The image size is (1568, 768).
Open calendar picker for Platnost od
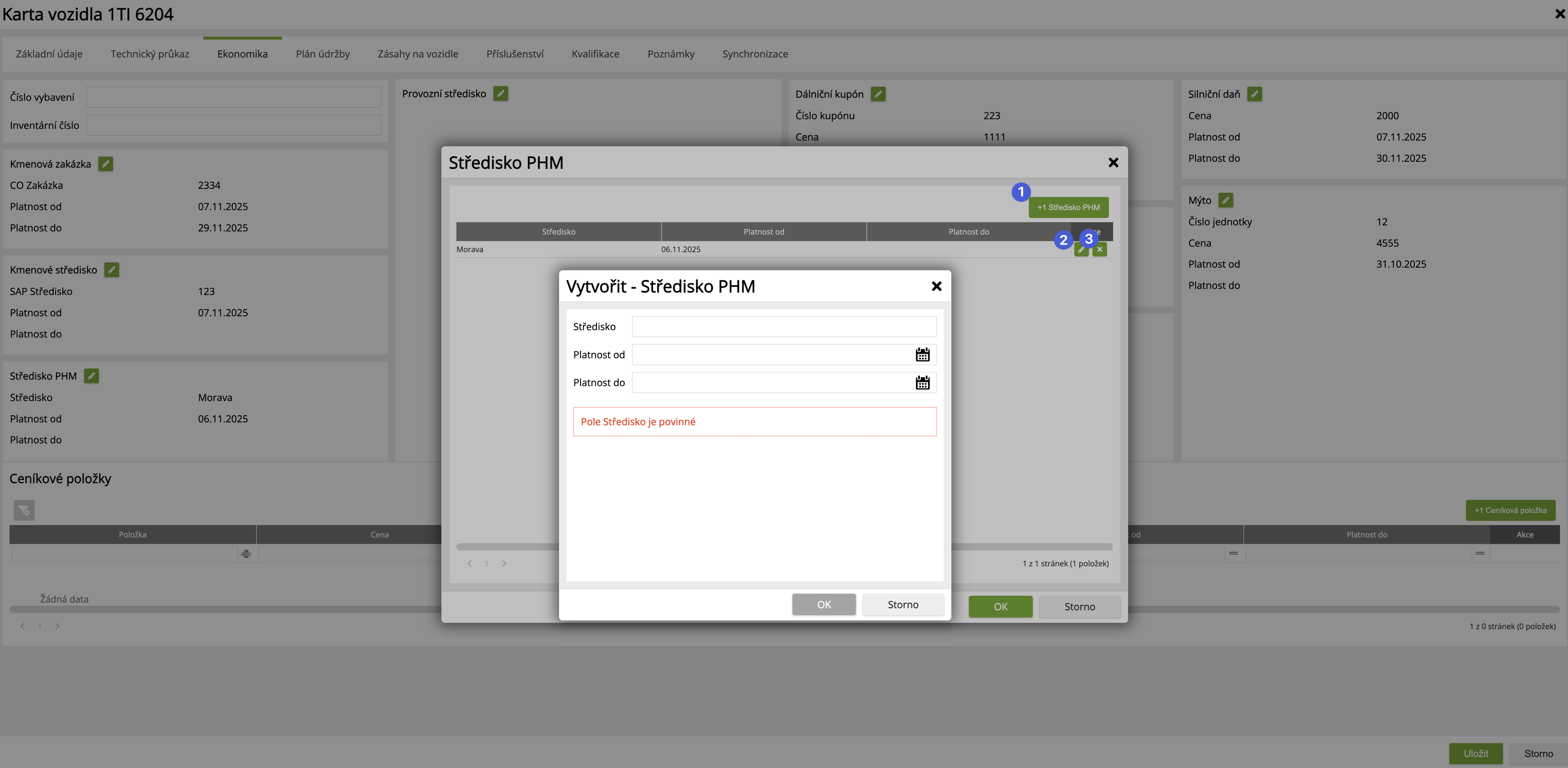coord(922,354)
